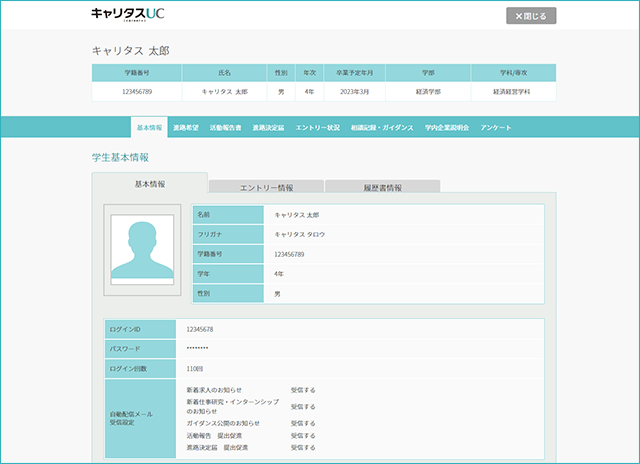Viewport: 640px width, 464px height.
Task: Click the 2023年3月 graduation cell
Action: pos(354,92)
